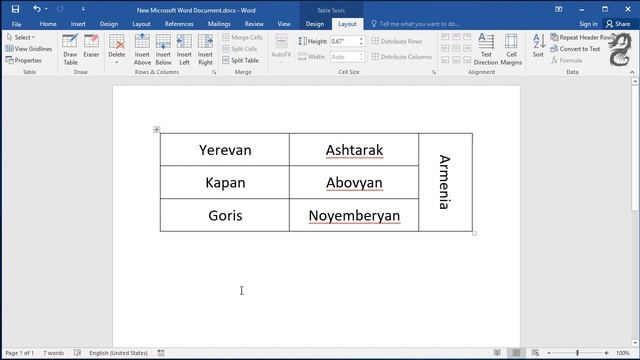
Task: Open the File menu
Action: pos(16,24)
